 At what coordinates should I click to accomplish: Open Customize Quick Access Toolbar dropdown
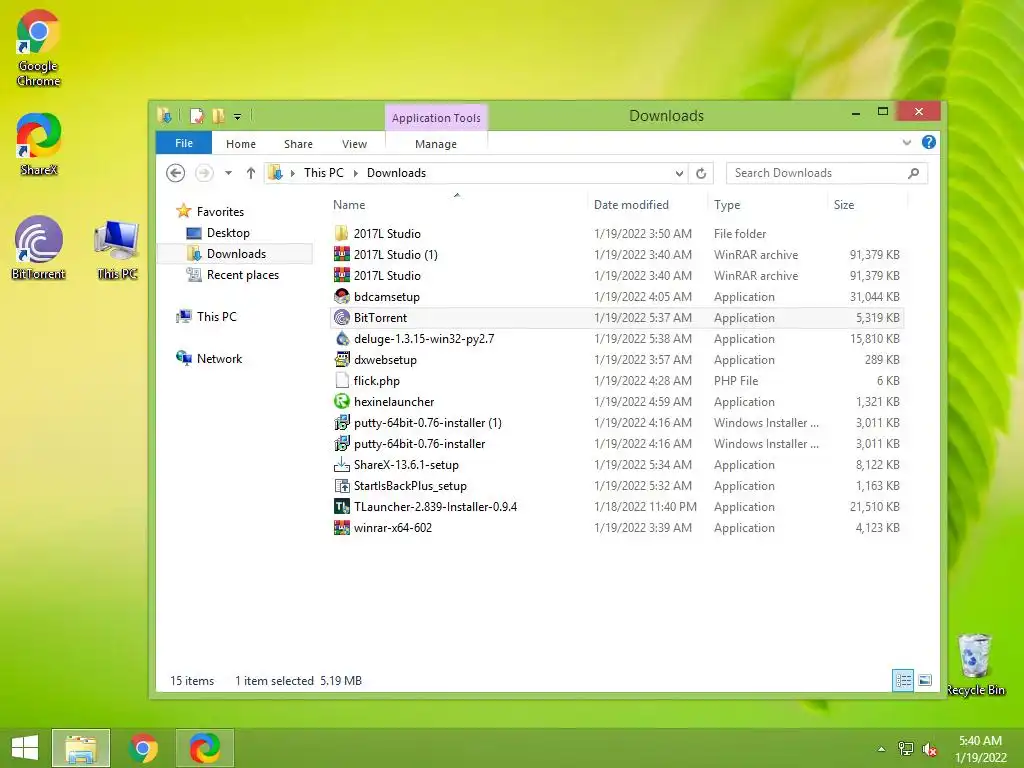pos(238,117)
